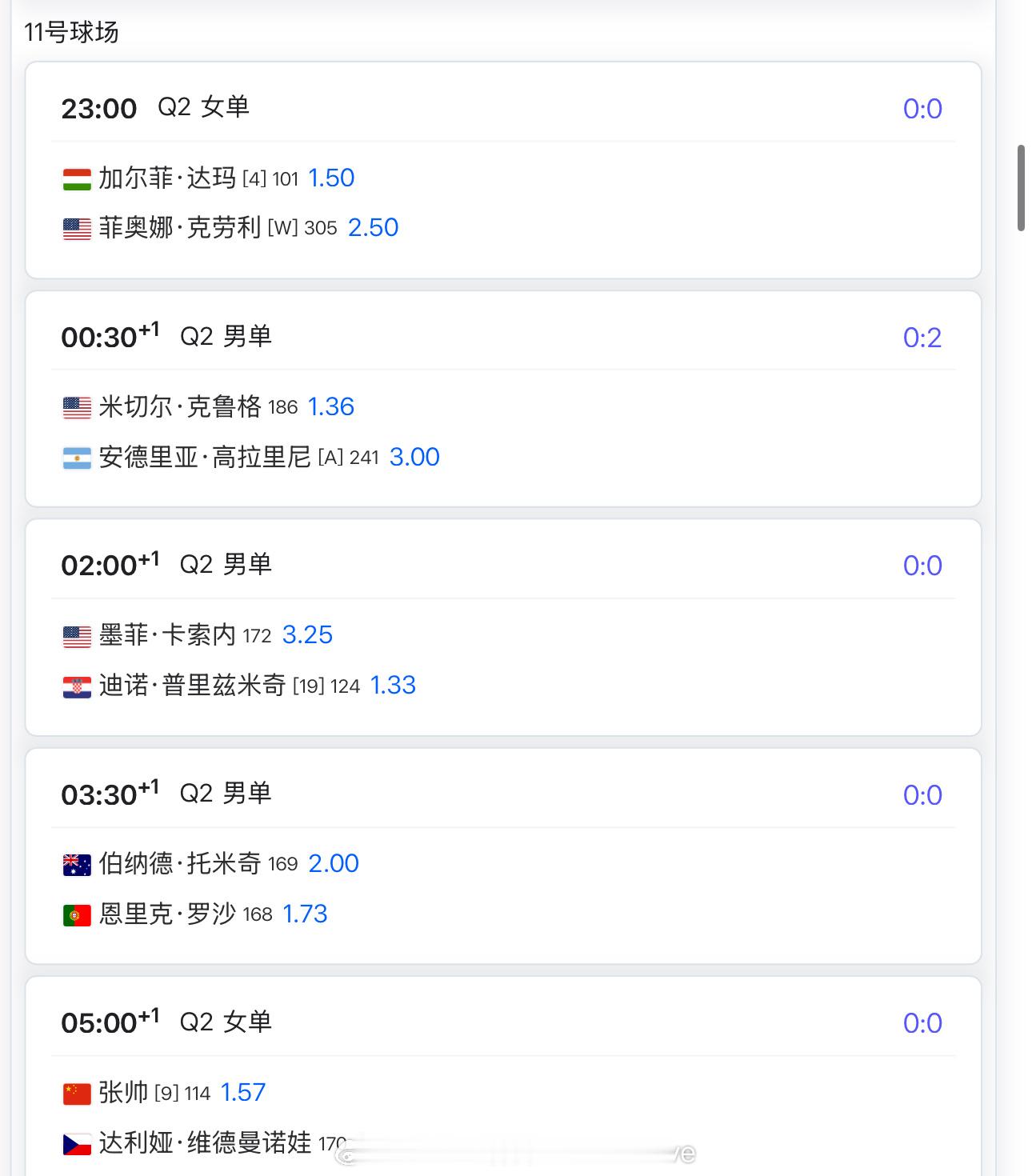Click the Croatian flag beside 迪诺·普里兹米奇
Image resolution: width=1032 pixels, height=1176 pixels.
[77, 686]
